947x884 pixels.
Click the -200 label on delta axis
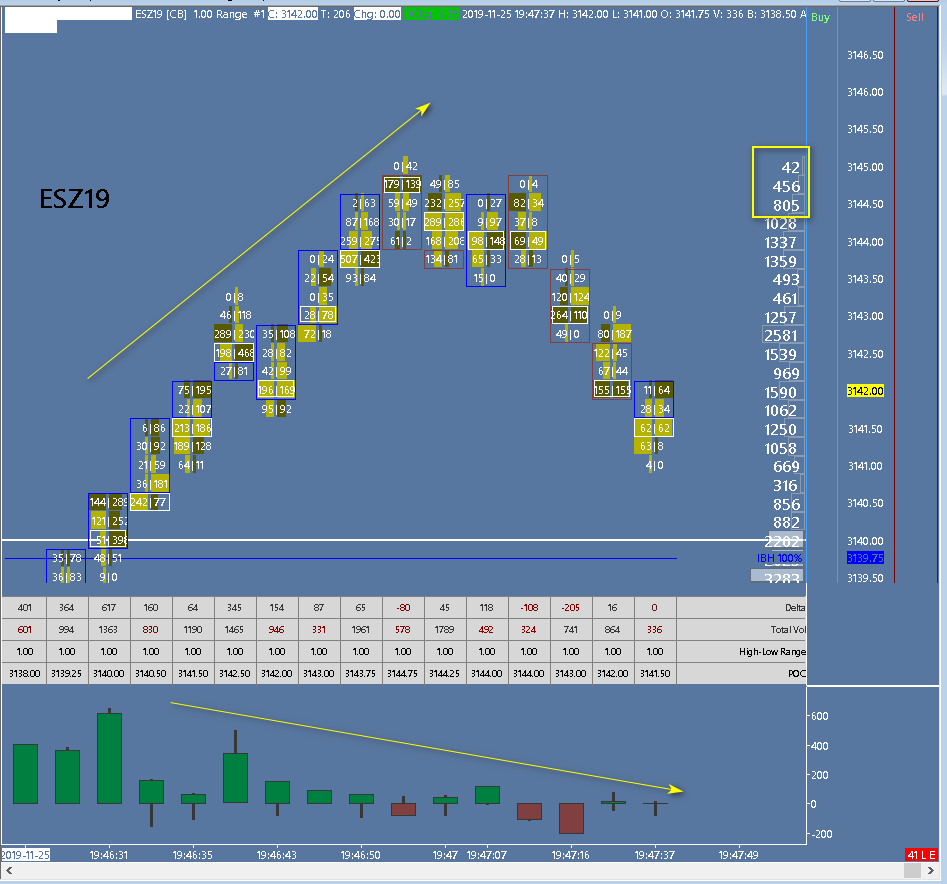click(x=821, y=834)
